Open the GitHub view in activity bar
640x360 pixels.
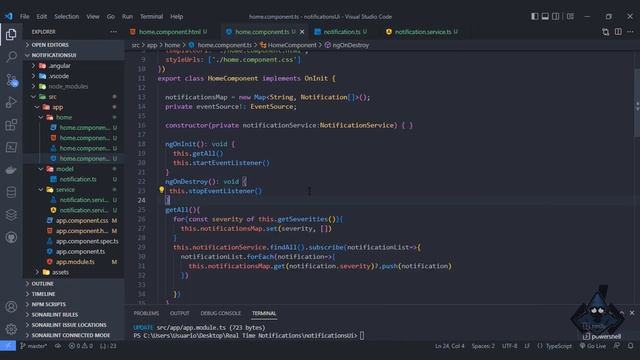pyautogui.click(x=11, y=237)
